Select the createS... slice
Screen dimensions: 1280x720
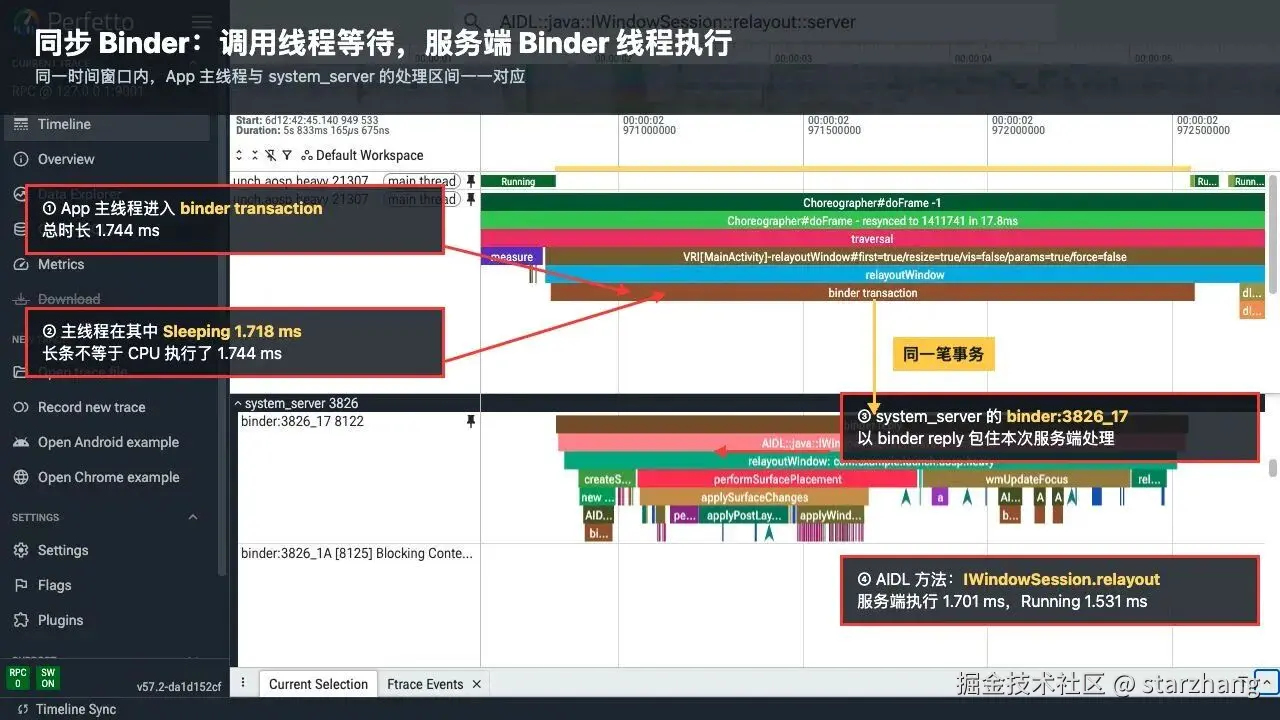607,479
